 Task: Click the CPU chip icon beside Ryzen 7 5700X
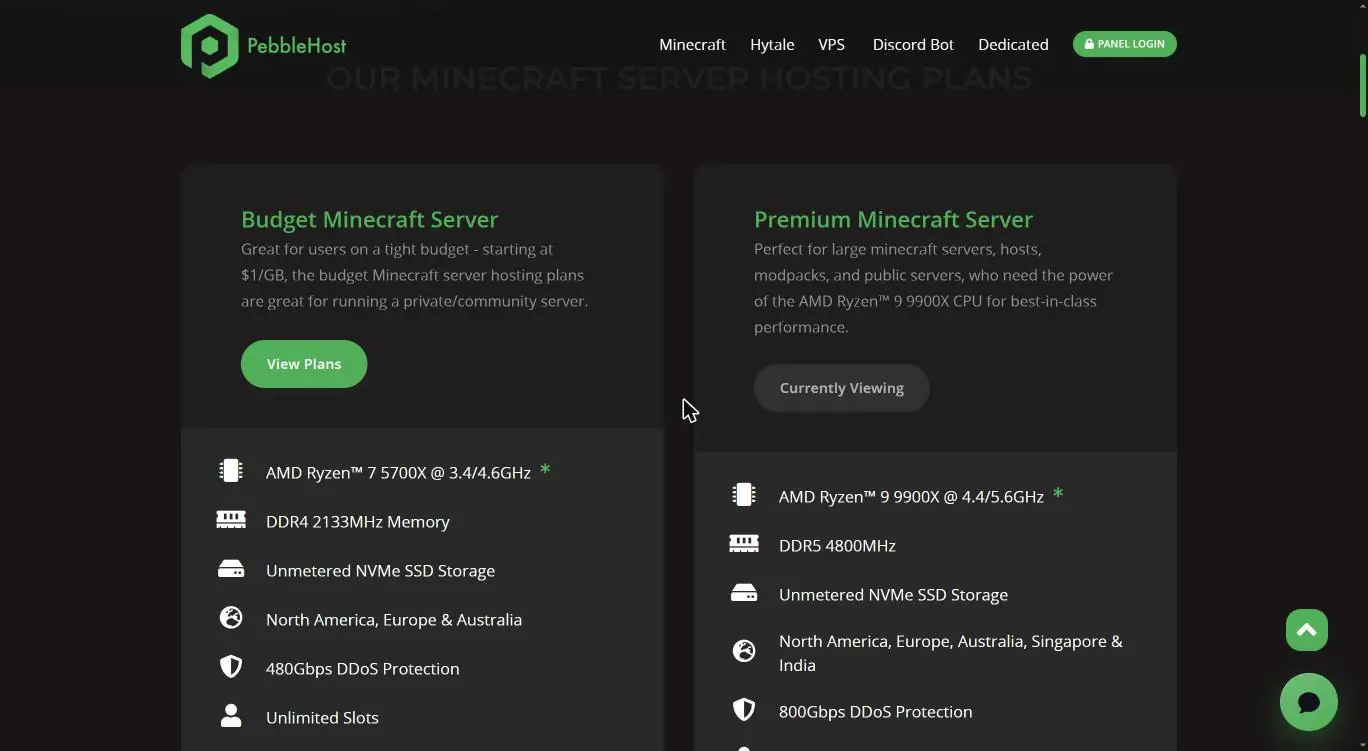(x=231, y=471)
